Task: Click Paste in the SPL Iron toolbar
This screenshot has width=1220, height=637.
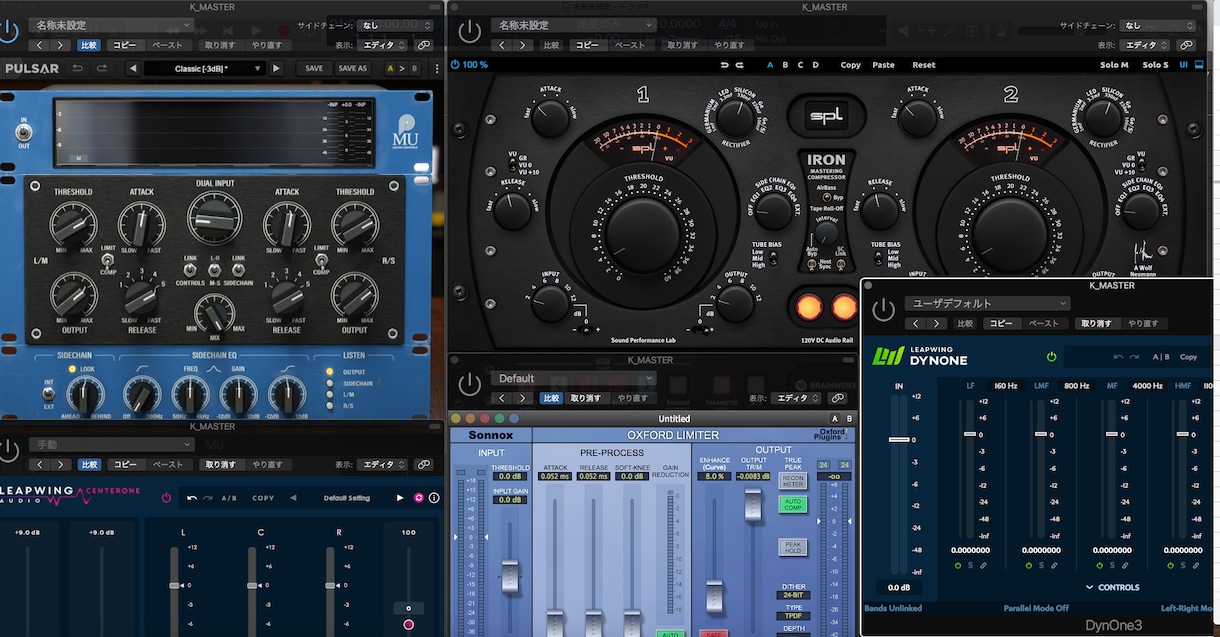Action: (x=884, y=65)
